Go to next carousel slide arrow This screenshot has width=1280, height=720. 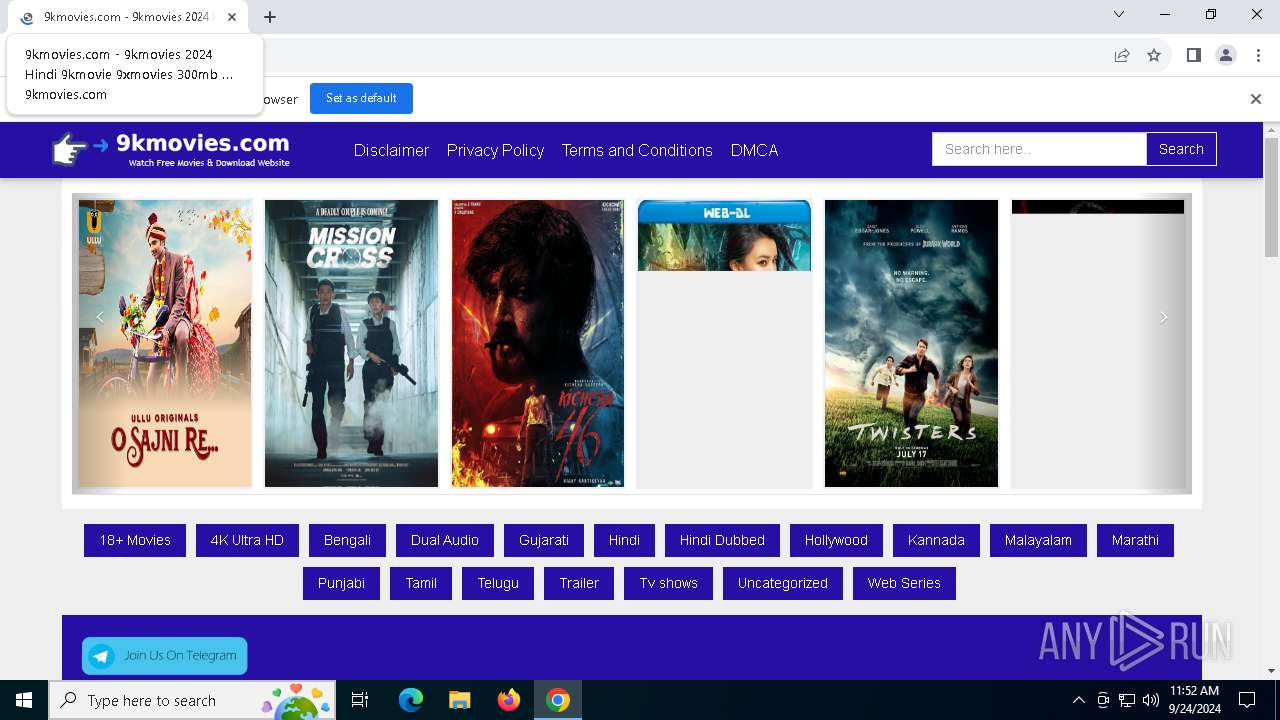1164,317
